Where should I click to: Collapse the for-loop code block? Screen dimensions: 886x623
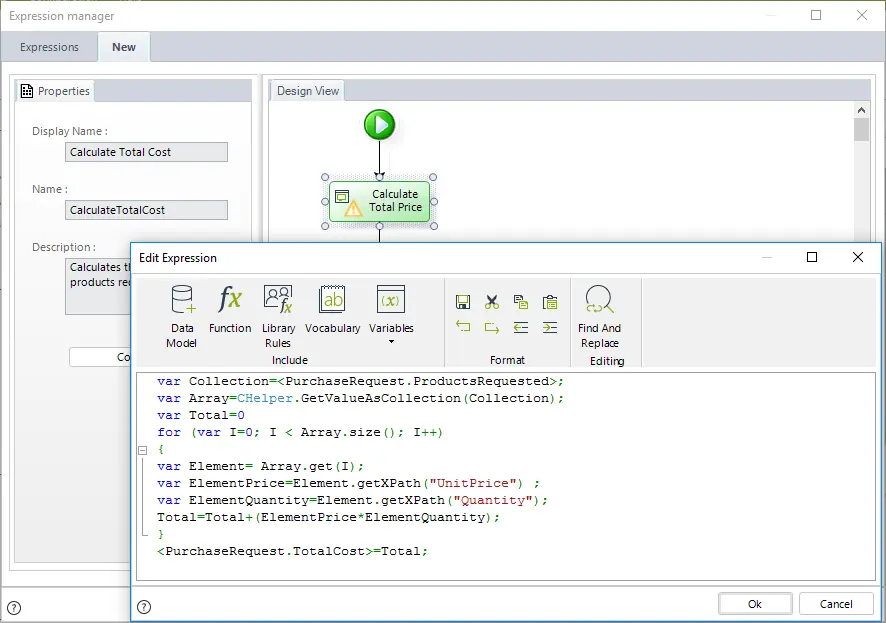point(143,450)
